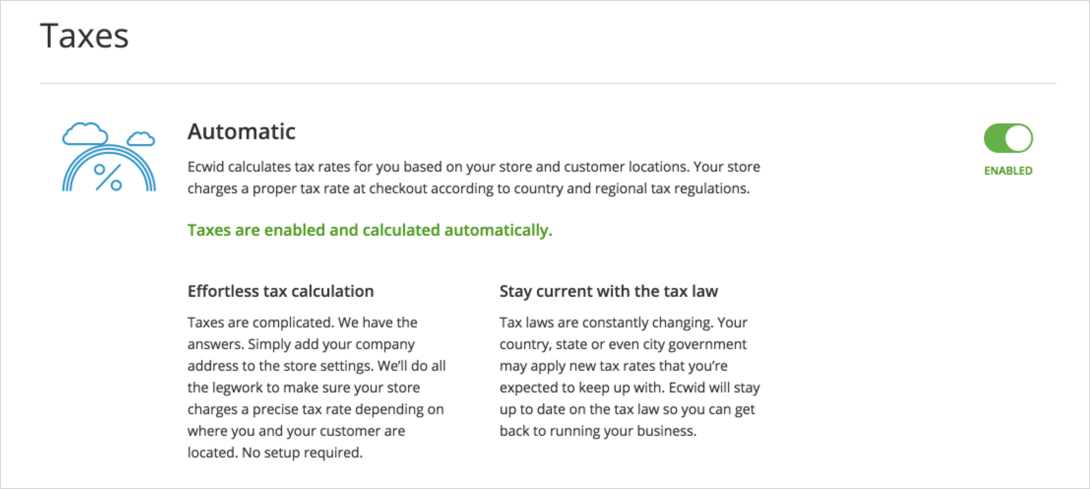Click the ENABLED status label
1090x489 pixels.
1008,171
